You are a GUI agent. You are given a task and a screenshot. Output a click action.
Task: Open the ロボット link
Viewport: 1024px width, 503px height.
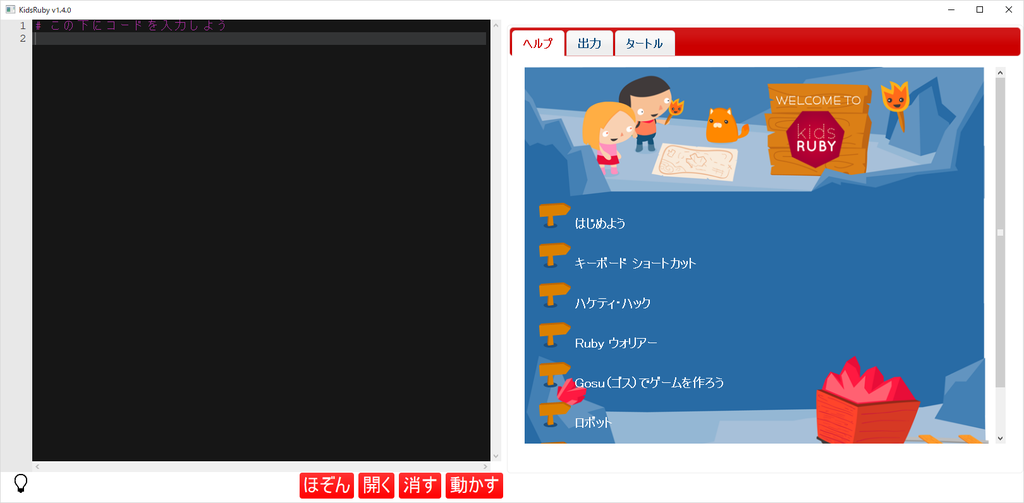pyautogui.click(x=594, y=423)
